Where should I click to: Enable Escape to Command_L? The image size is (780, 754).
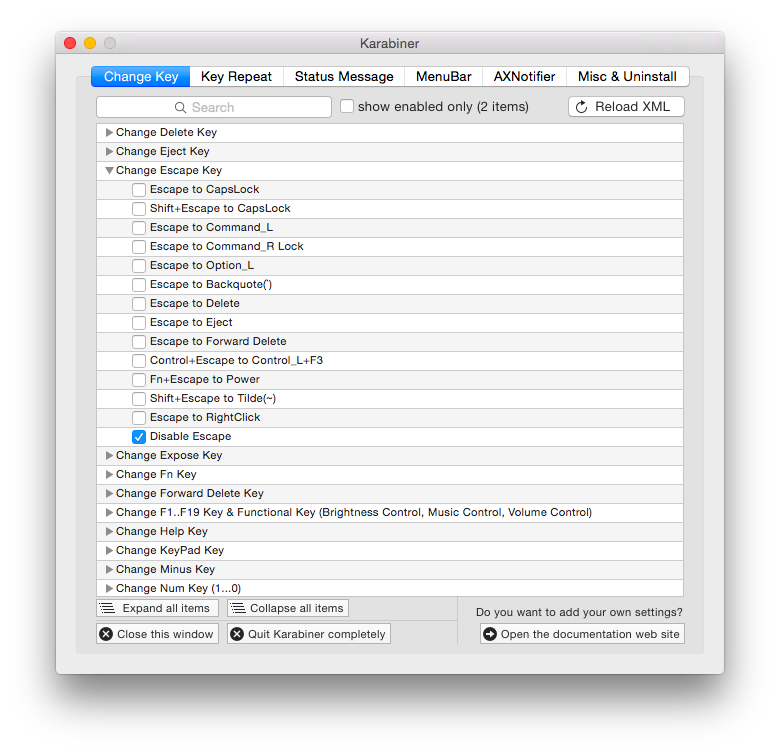[139, 227]
